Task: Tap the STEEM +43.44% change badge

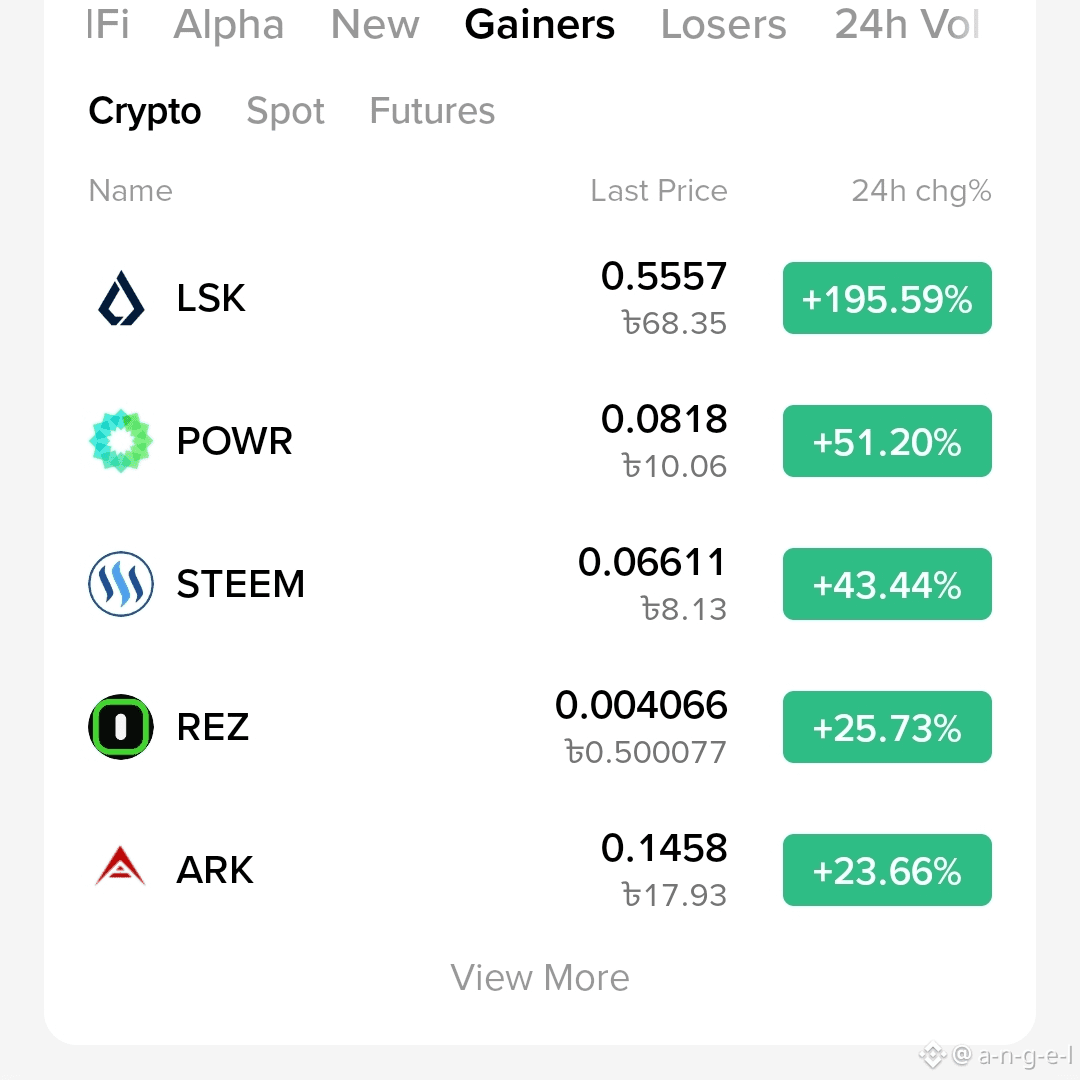Action: tap(887, 584)
